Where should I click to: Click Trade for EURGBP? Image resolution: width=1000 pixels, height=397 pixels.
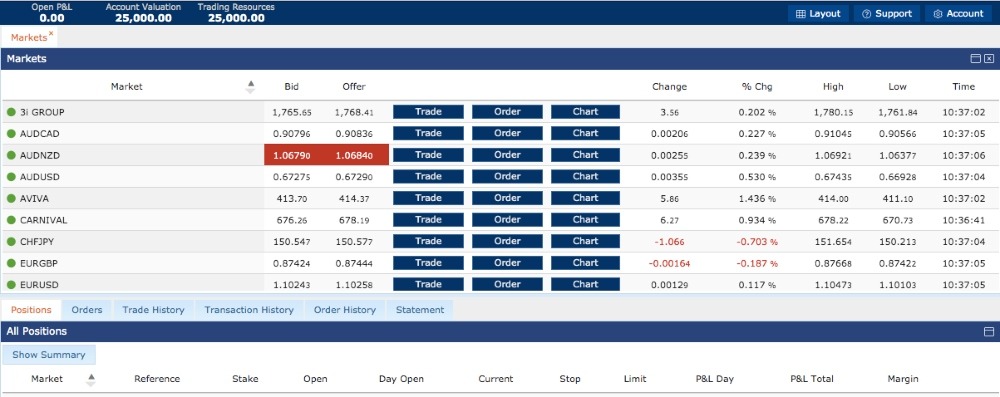point(428,263)
